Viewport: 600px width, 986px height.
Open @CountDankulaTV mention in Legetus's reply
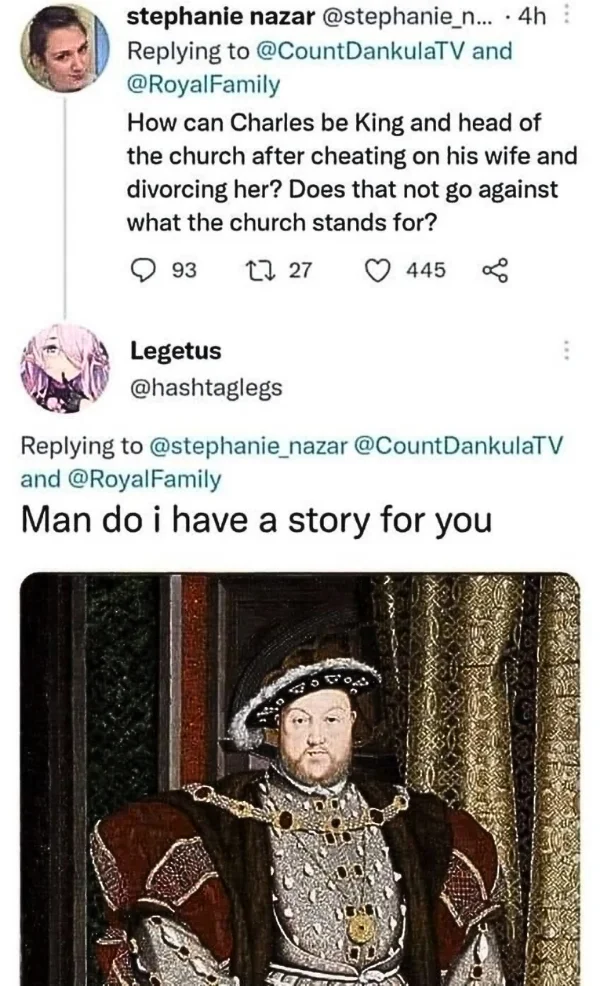pyautogui.click(x=459, y=446)
